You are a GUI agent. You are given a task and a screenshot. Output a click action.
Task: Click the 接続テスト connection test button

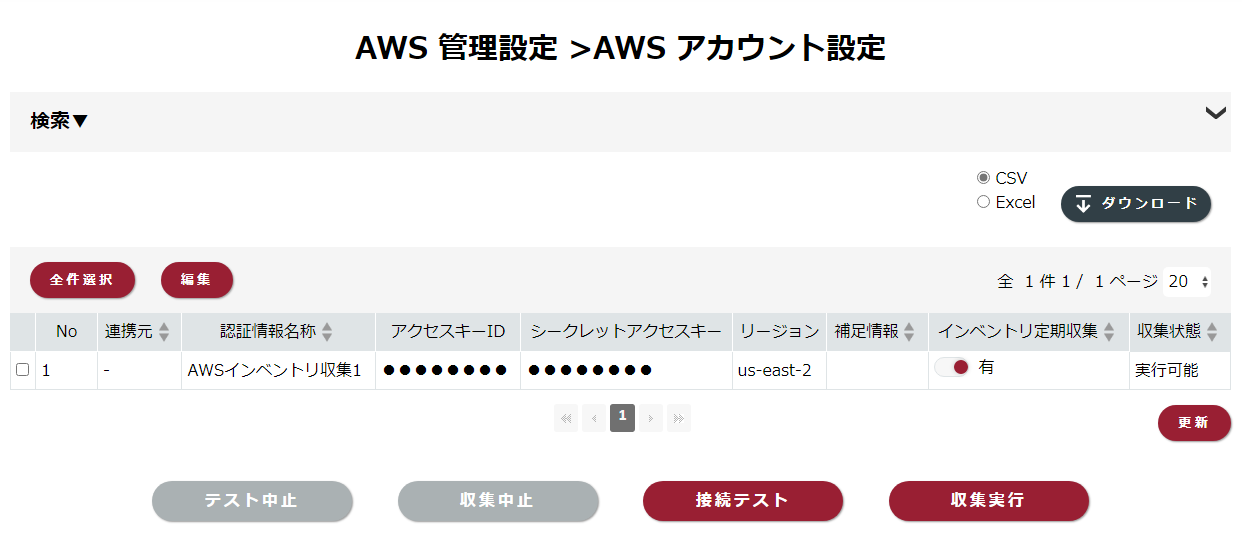tap(743, 501)
